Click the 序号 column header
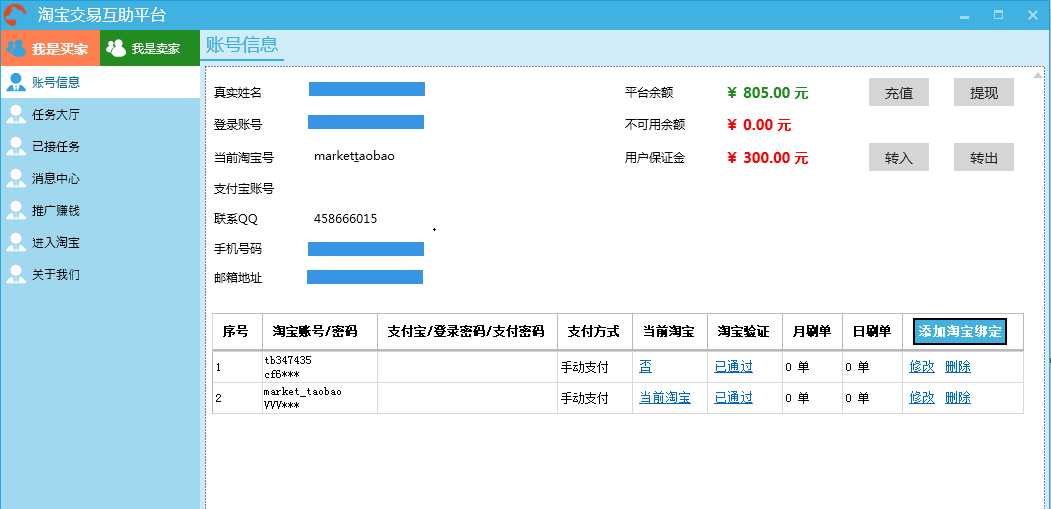 pos(237,331)
